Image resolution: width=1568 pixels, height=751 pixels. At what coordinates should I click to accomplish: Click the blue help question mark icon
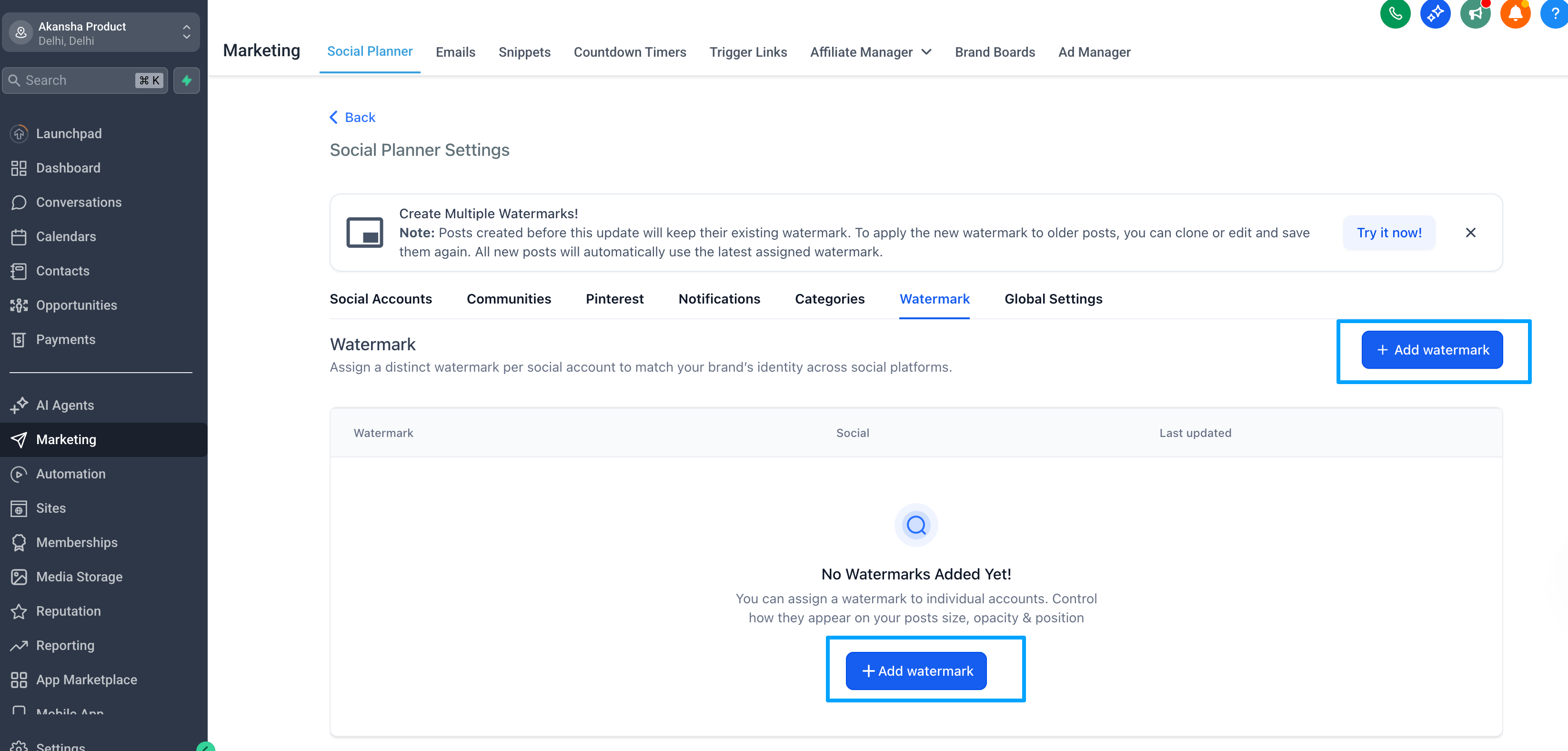pos(1554,13)
